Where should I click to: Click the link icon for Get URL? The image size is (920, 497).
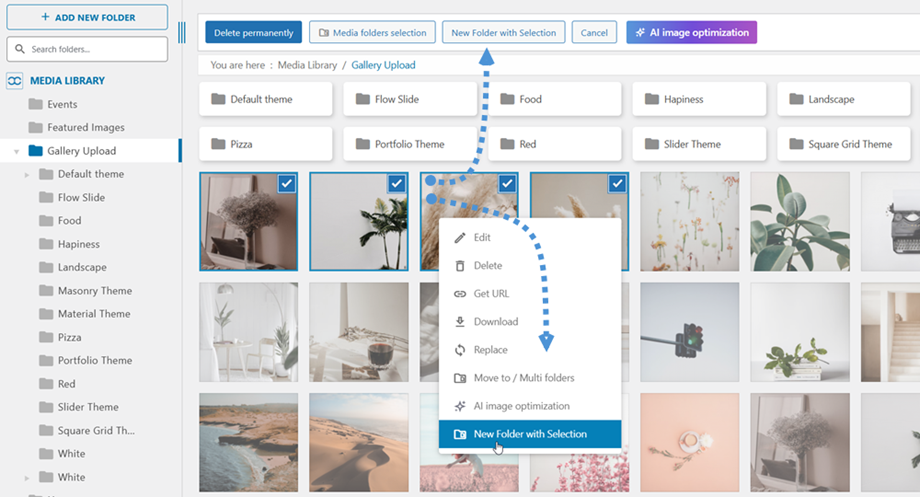tap(460, 294)
